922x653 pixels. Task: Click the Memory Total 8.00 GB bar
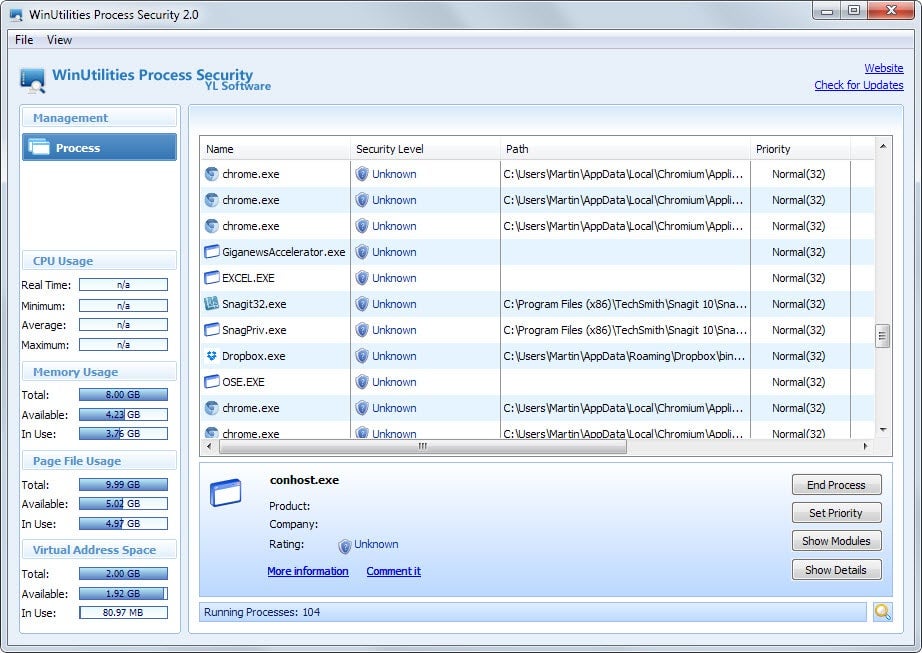(x=123, y=394)
